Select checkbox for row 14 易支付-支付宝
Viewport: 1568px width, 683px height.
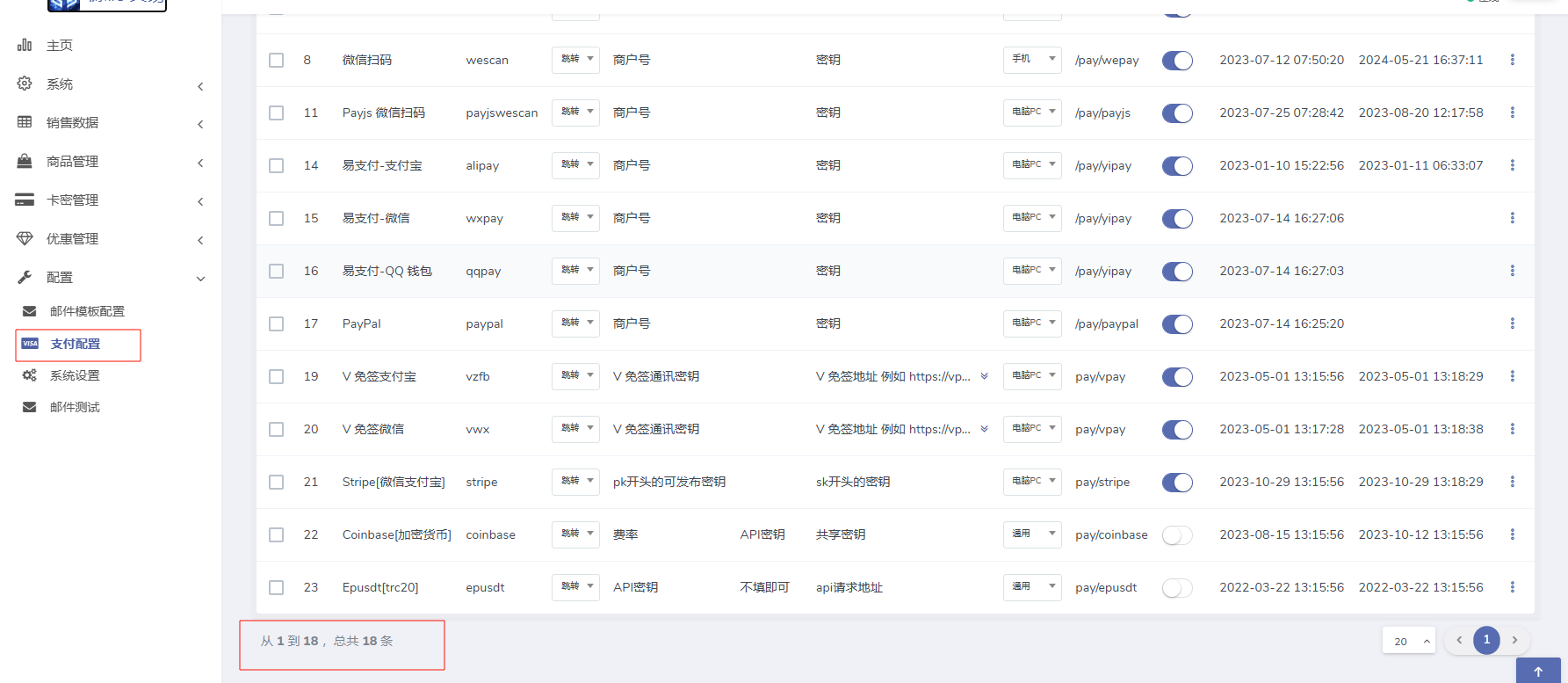(276, 165)
